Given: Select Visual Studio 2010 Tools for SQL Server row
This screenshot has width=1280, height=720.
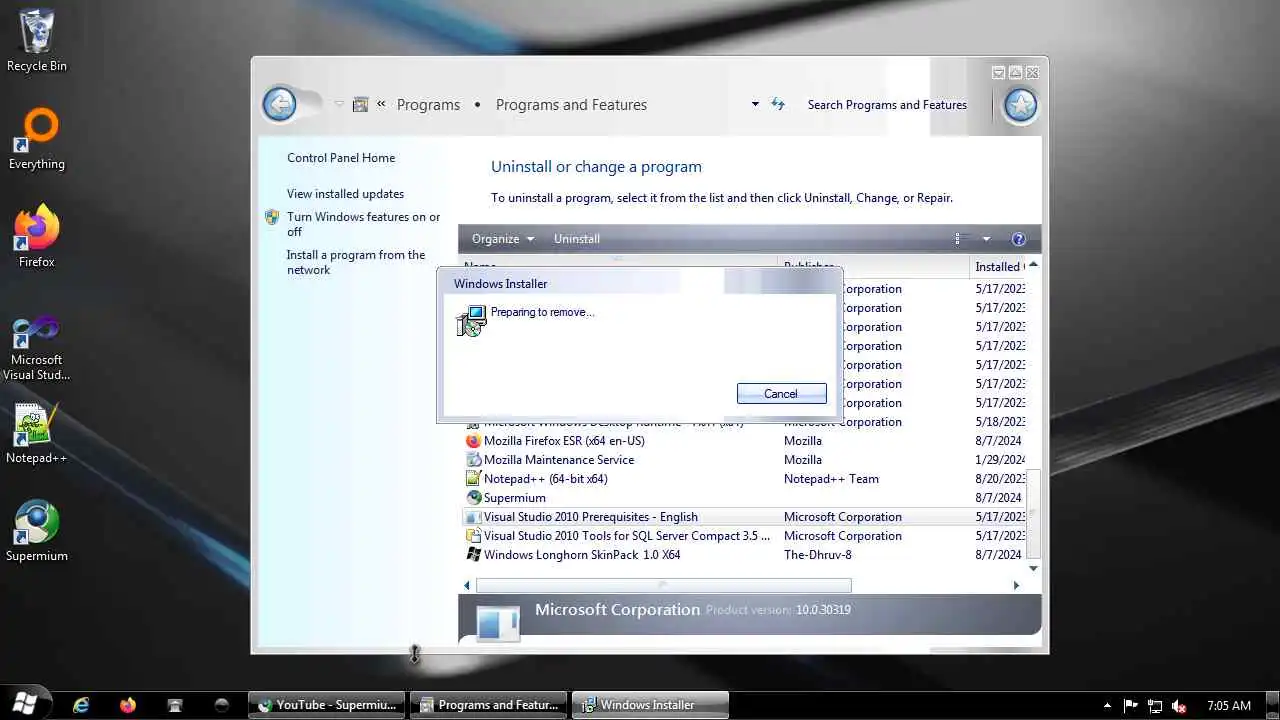Looking at the screenshot, I should [x=743, y=536].
